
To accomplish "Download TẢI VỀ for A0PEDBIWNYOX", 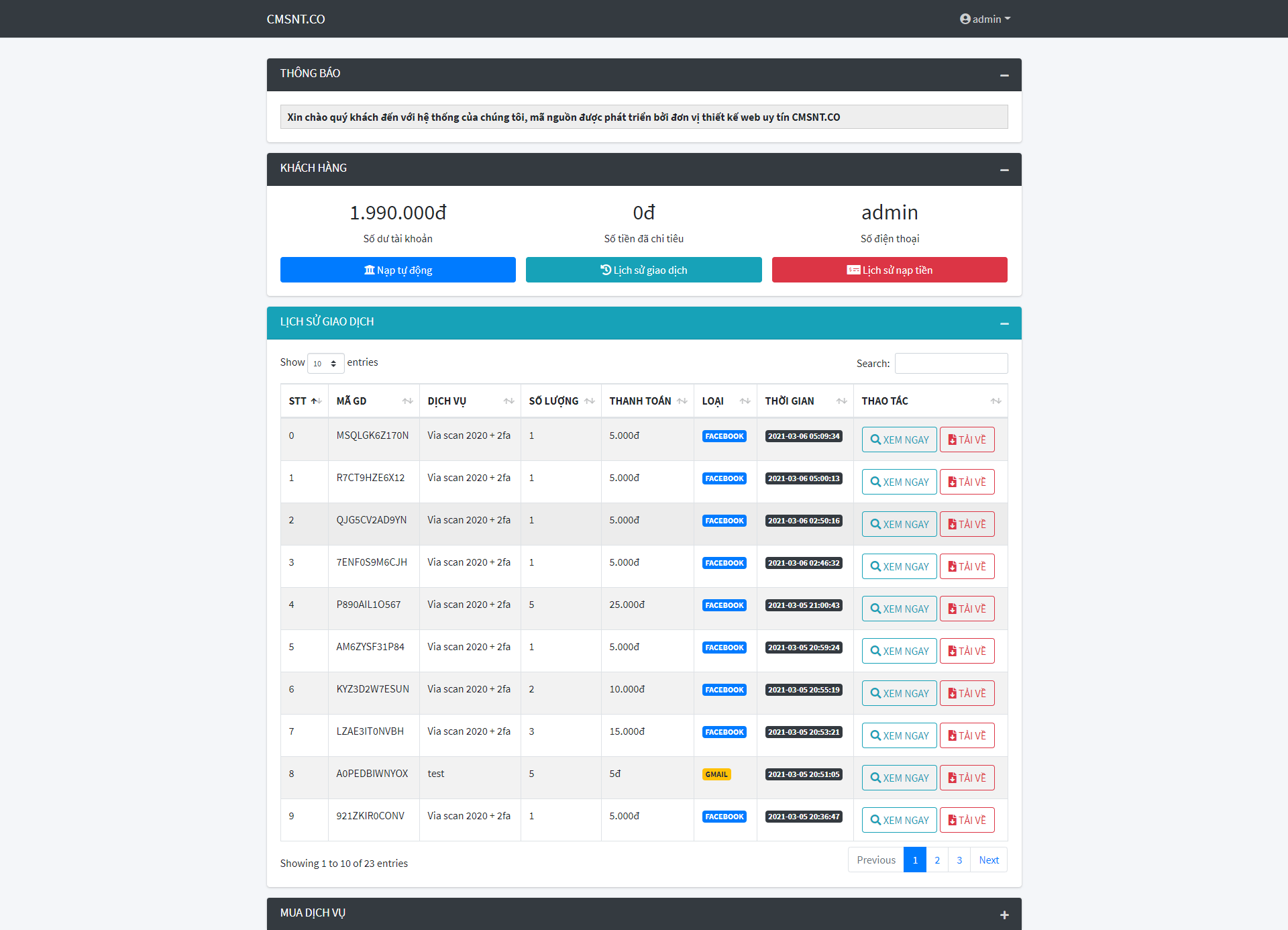I will click(x=967, y=778).
